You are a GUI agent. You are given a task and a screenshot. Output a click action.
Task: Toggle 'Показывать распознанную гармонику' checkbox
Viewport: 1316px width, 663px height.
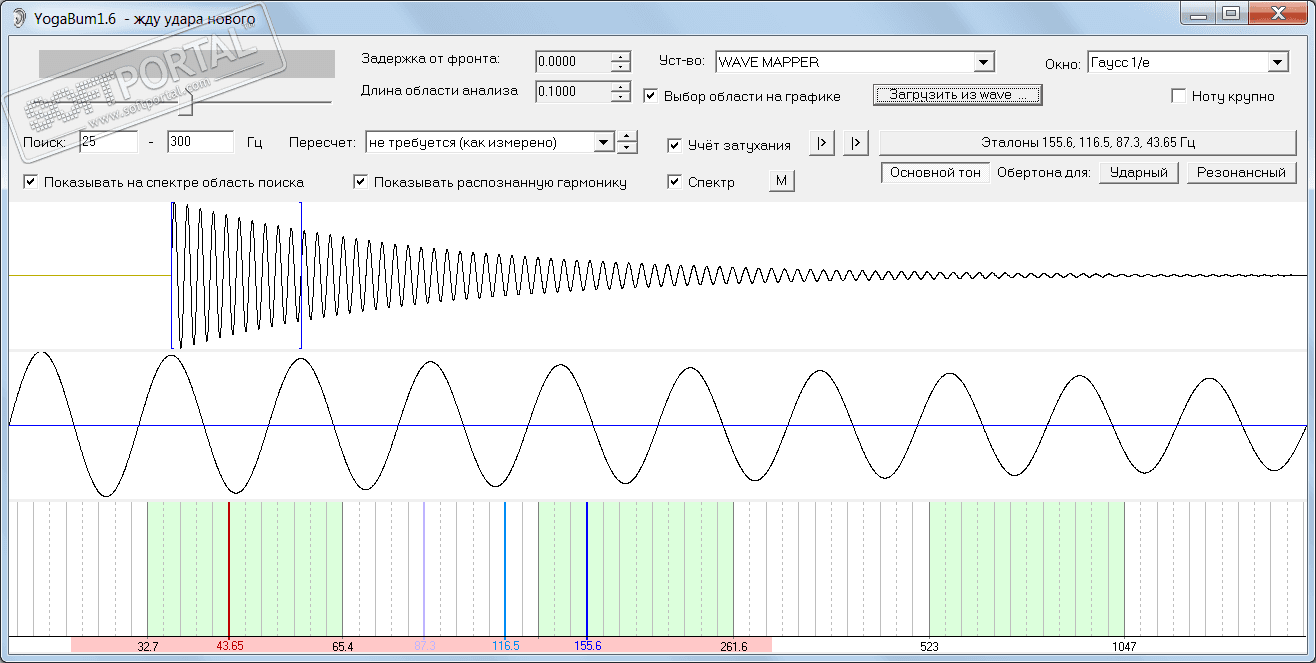point(361,182)
